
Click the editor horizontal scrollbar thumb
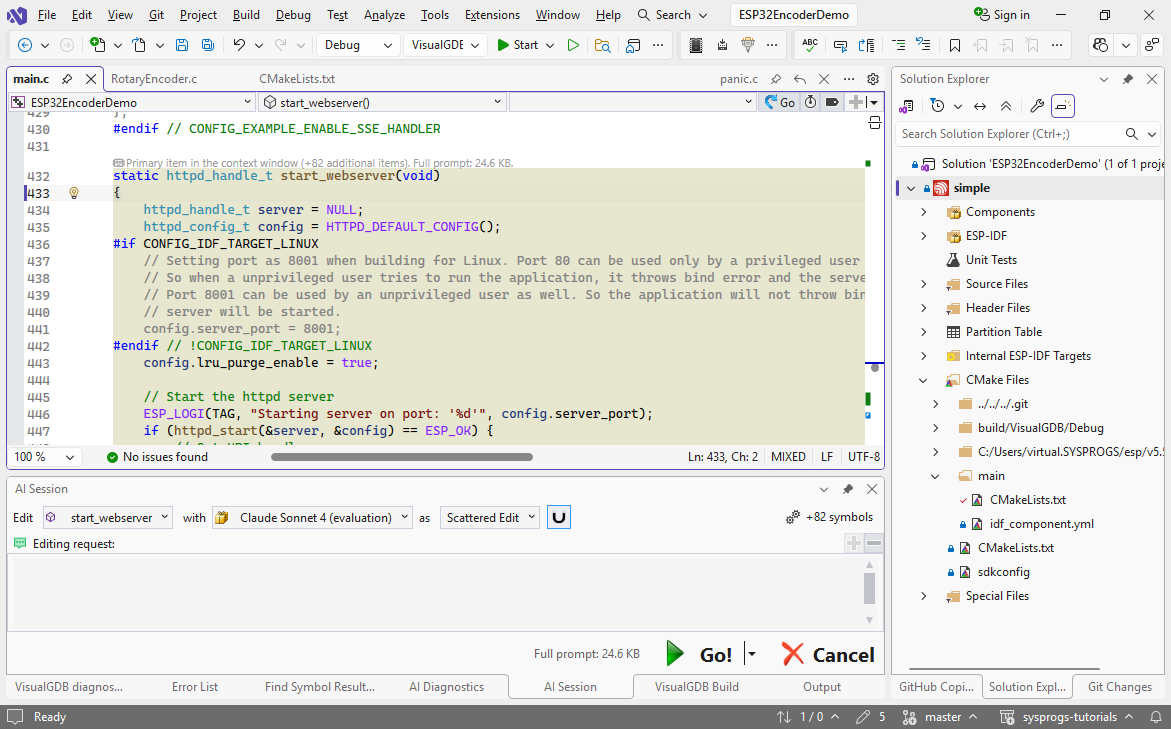(401, 457)
